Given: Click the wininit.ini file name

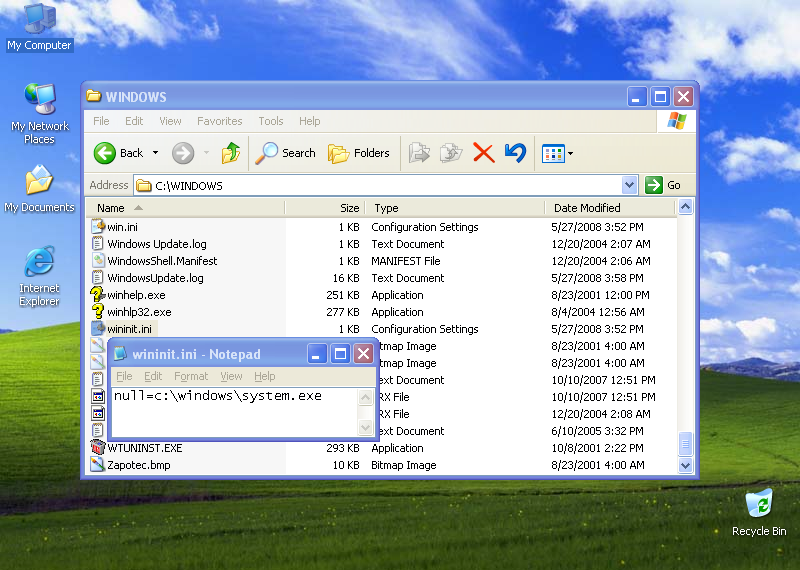Looking at the screenshot, I should click(130, 329).
